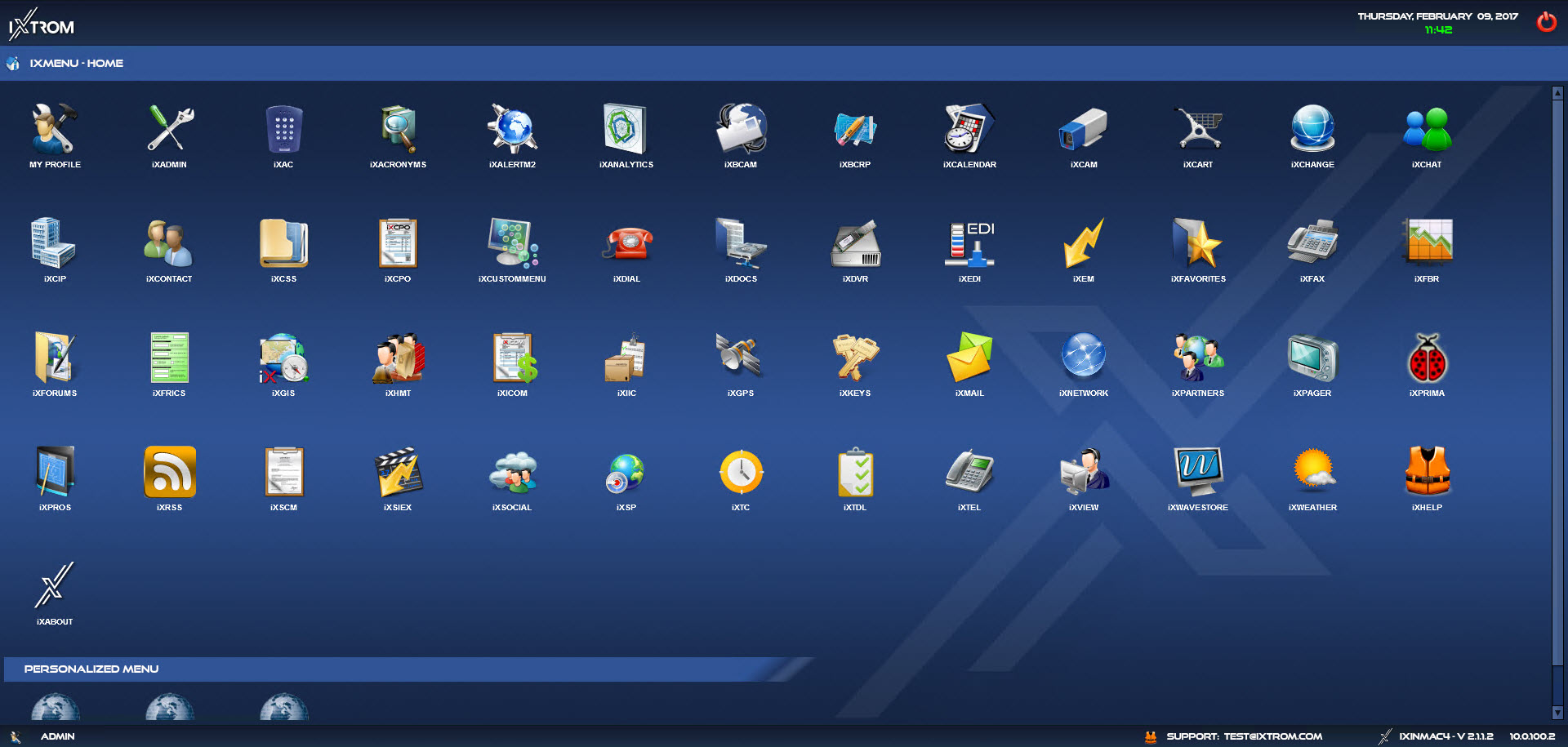
Task: Open iXNETWORK globe app
Action: [1084, 358]
